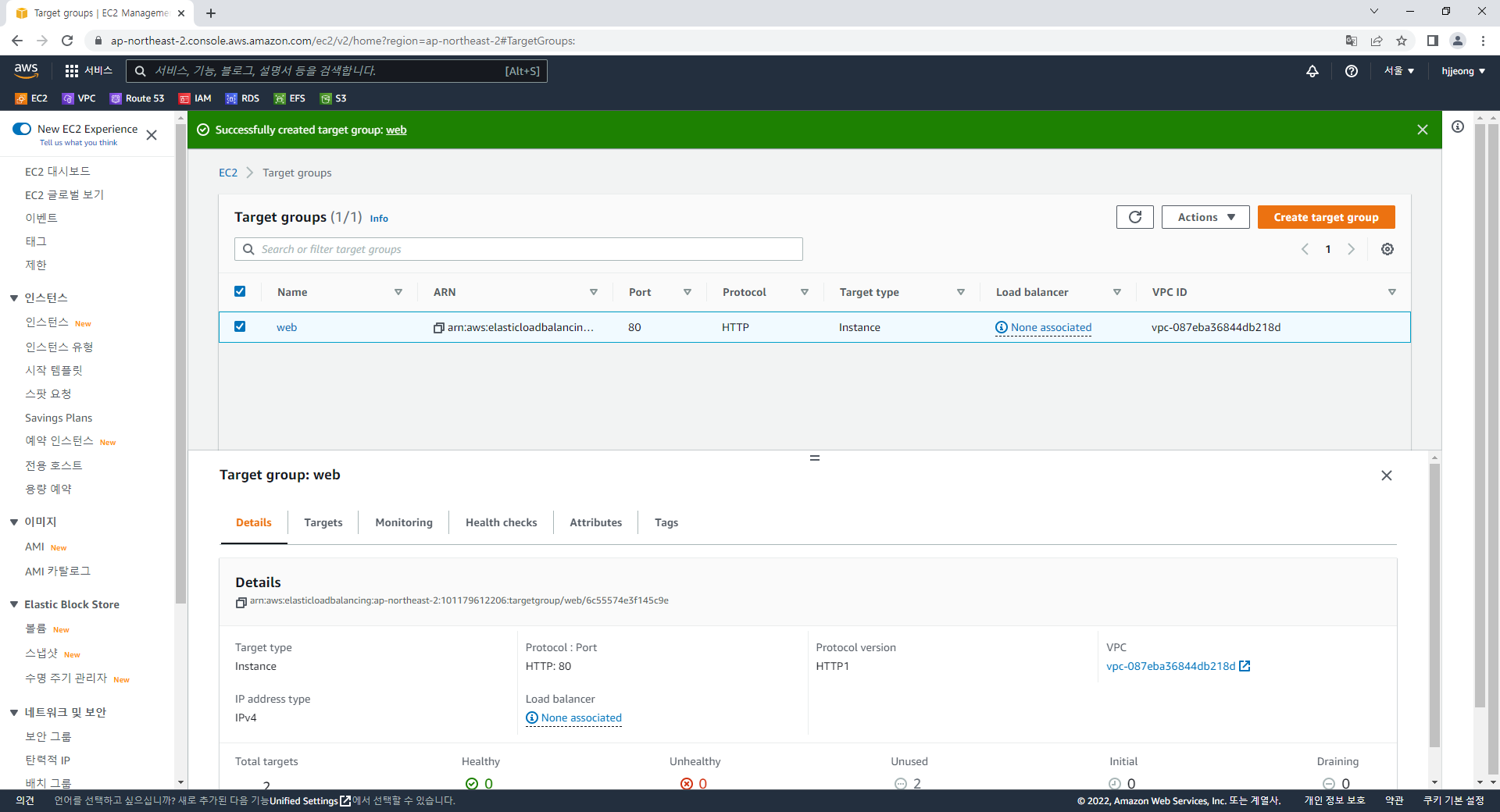Viewport: 1500px width, 812px height.
Task: Refresh the target groups list
Action: coord(1135,217)
